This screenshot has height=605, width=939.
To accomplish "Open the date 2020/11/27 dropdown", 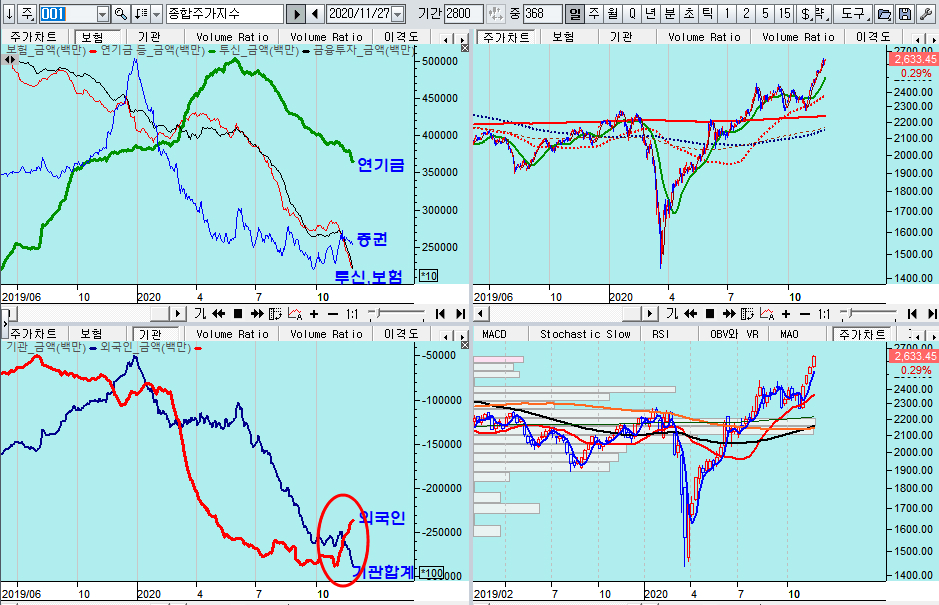I will coord(398,14).
